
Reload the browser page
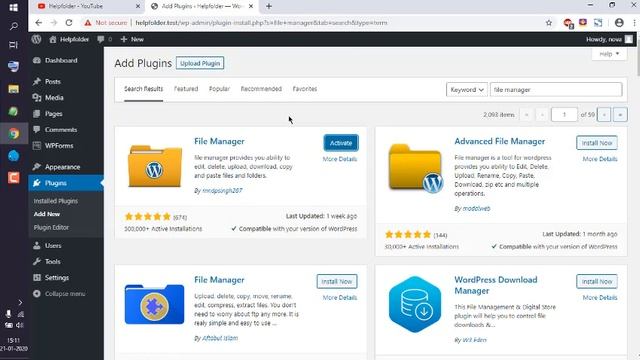pyautogui.click(x=69, y=23)
